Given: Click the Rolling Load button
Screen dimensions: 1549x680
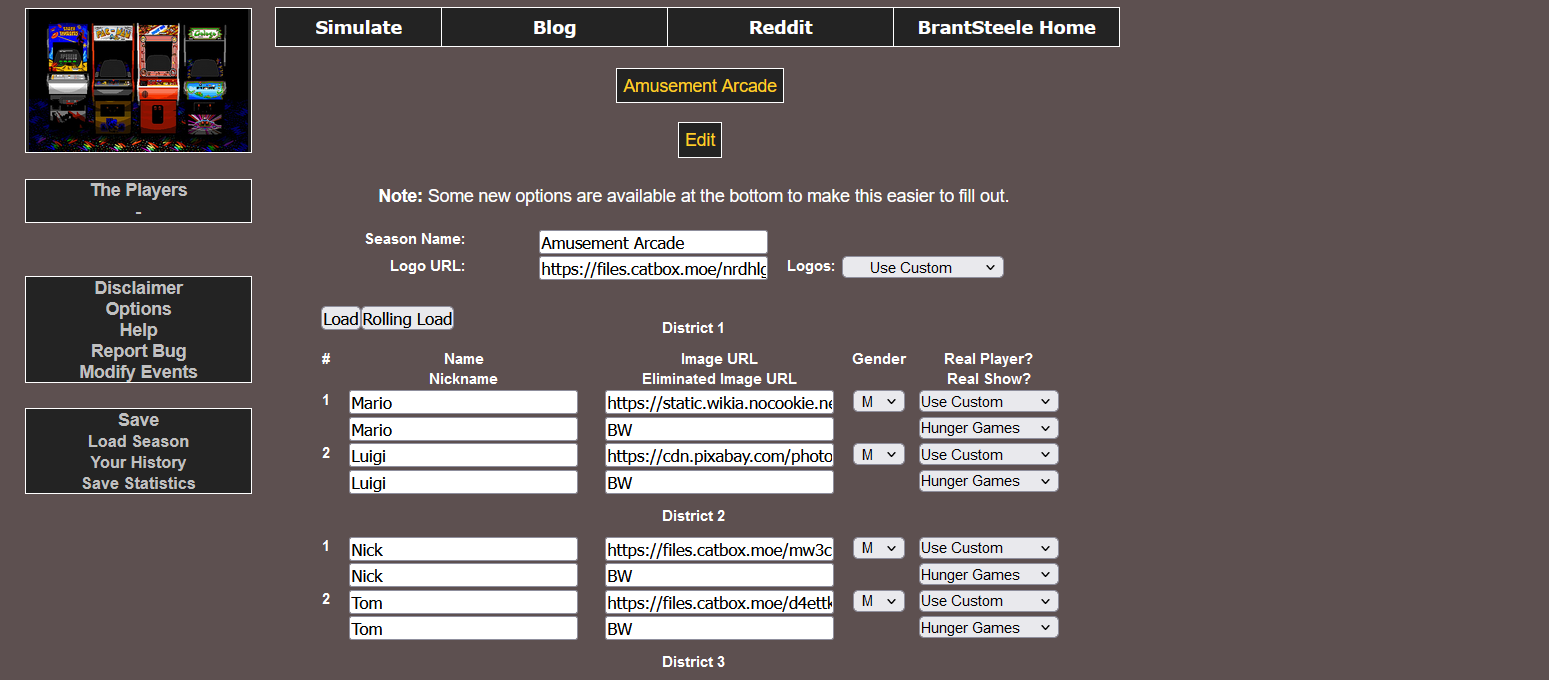Looking at the screenshot, I should (x=407, y=319).
